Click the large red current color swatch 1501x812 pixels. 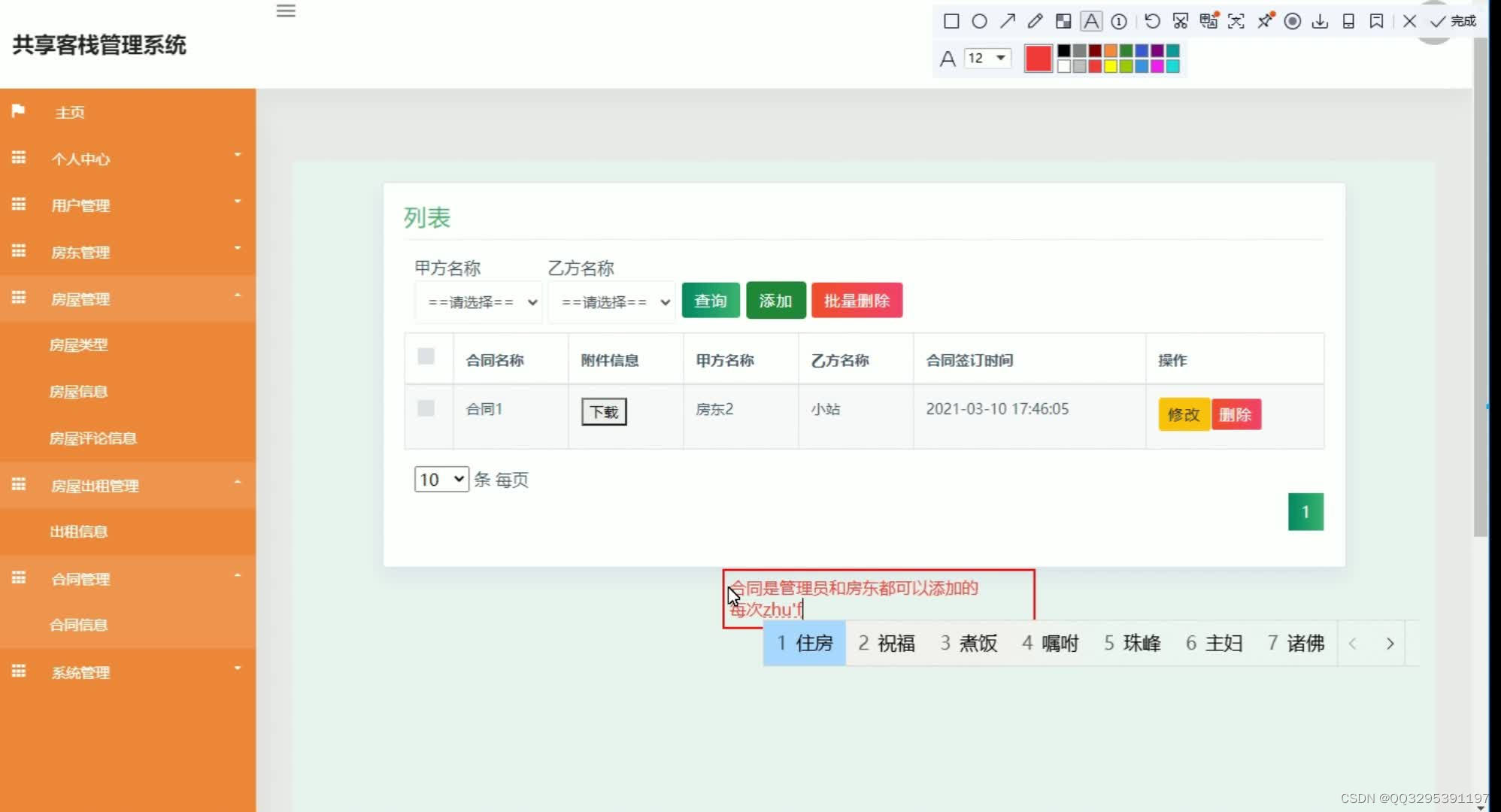(1039, 58)
